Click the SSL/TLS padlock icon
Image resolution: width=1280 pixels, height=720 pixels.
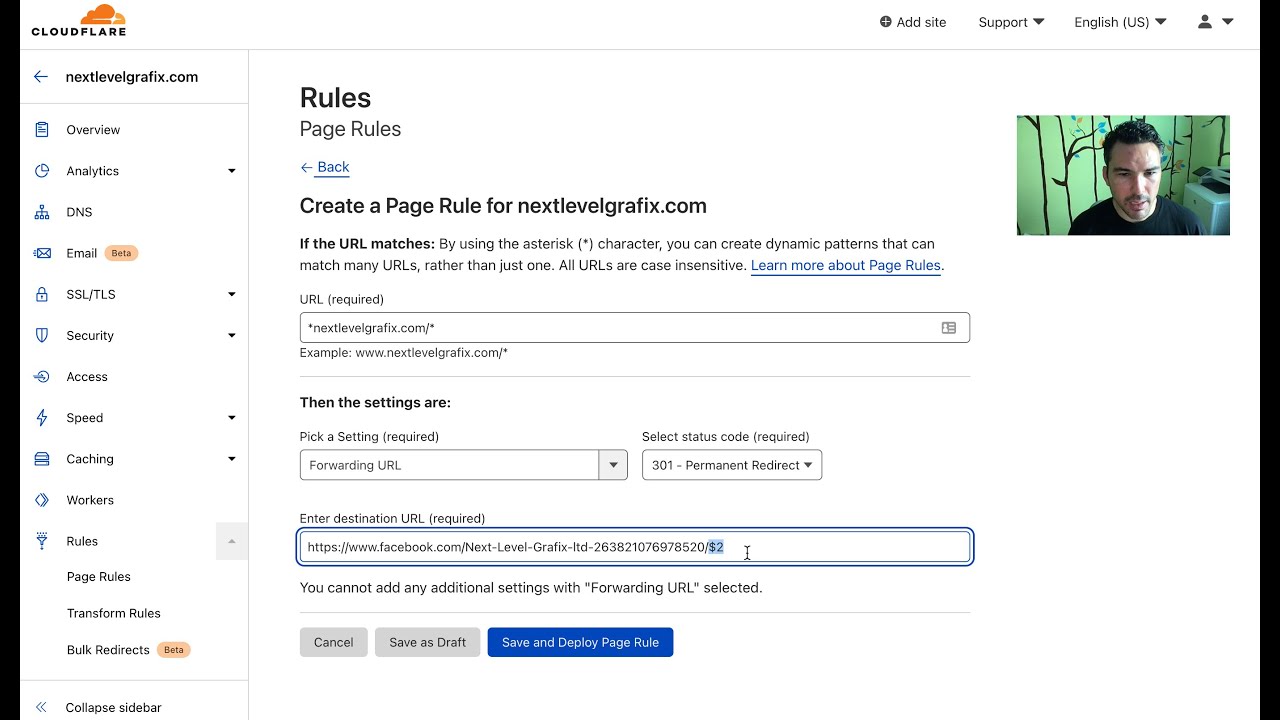click(x=42, y=294)
